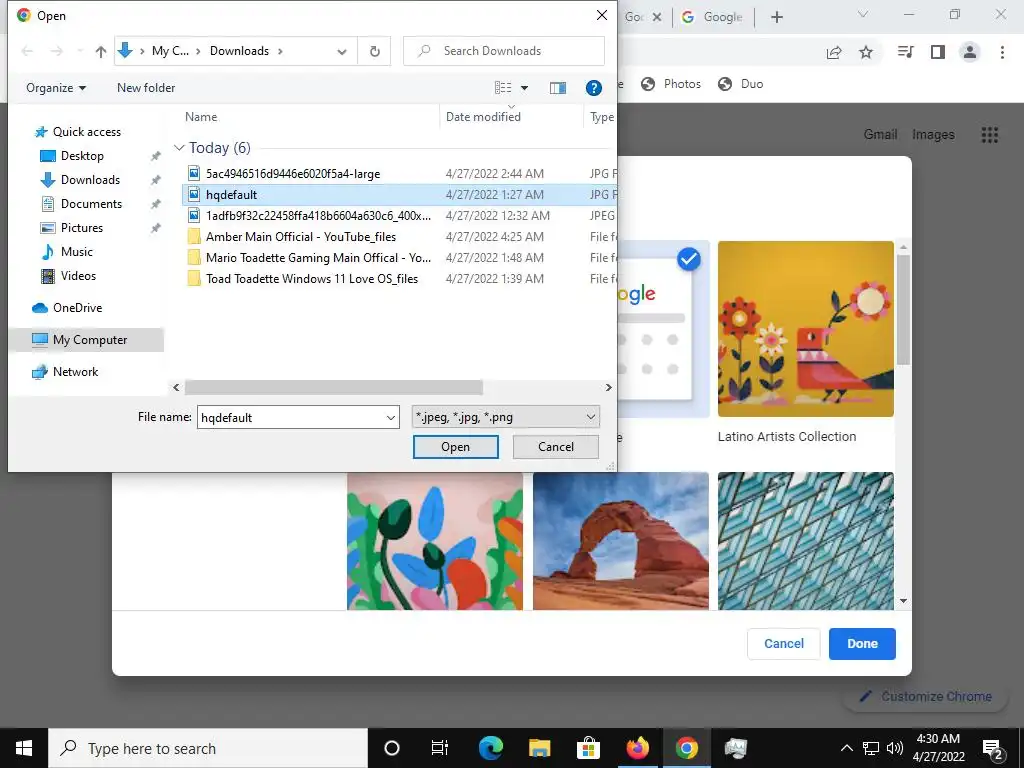Create a New folder

pos(146,88)
